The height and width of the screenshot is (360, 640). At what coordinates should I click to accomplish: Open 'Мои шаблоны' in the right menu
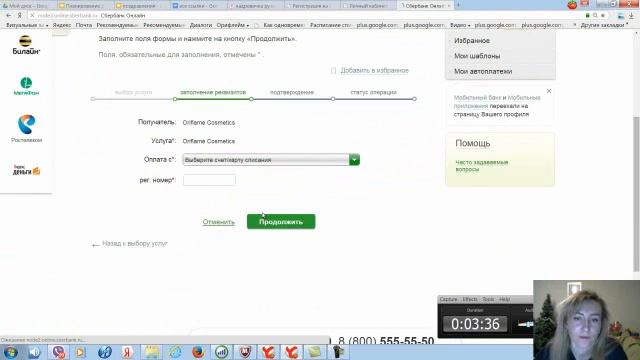coord(477,56)
